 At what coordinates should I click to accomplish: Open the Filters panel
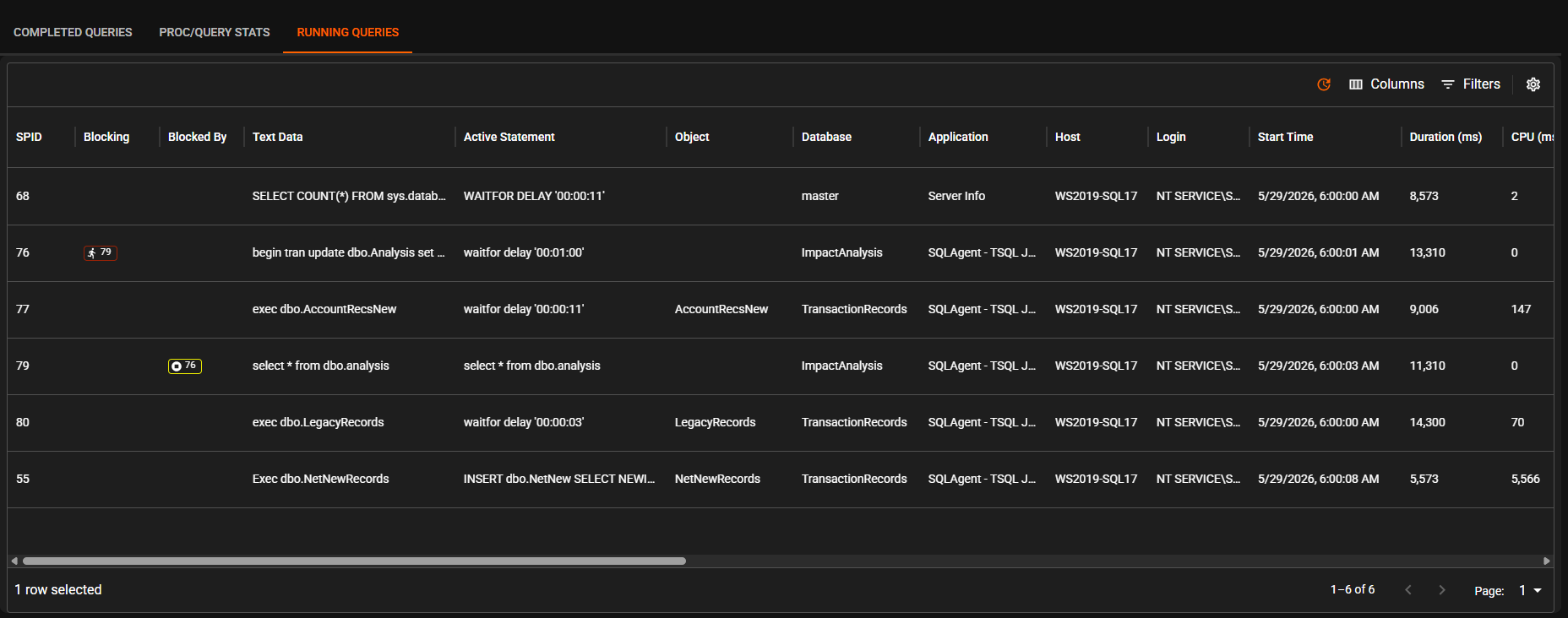(1471, 84)
